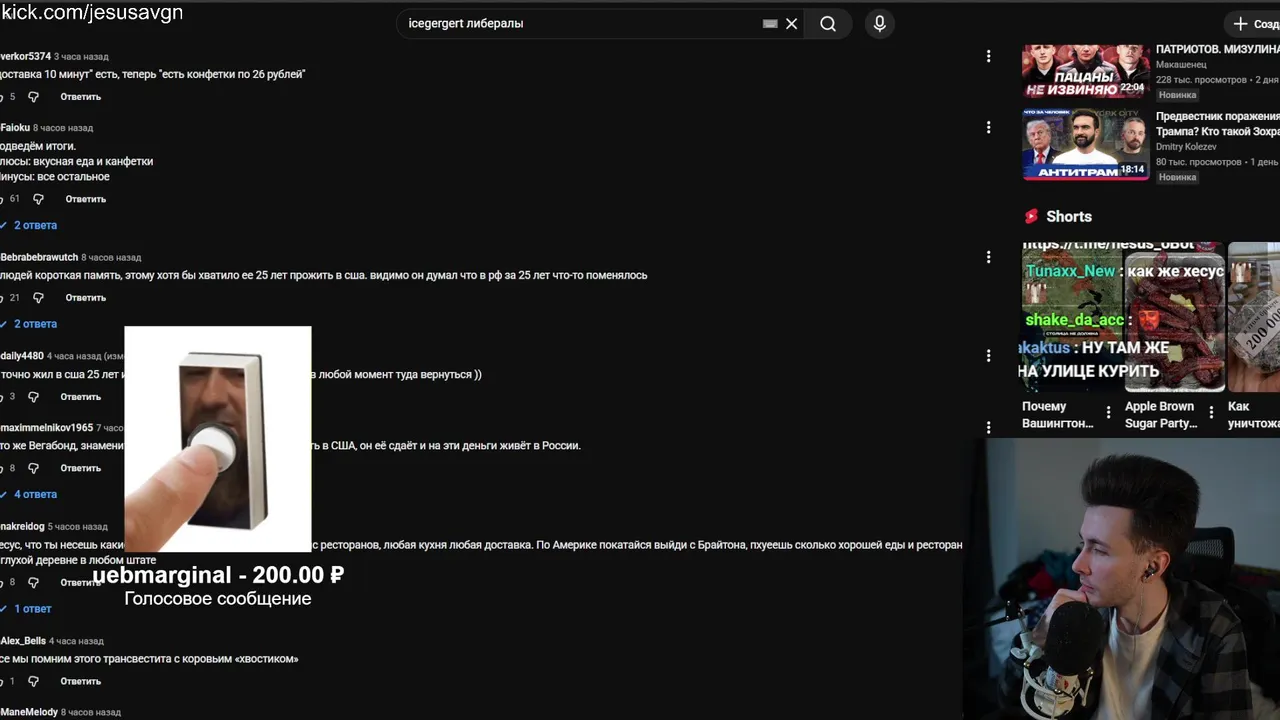Open the 'Apple Brown Sugar Party' short thumbnail
1280x720 pixels.
pos(1174,316)
